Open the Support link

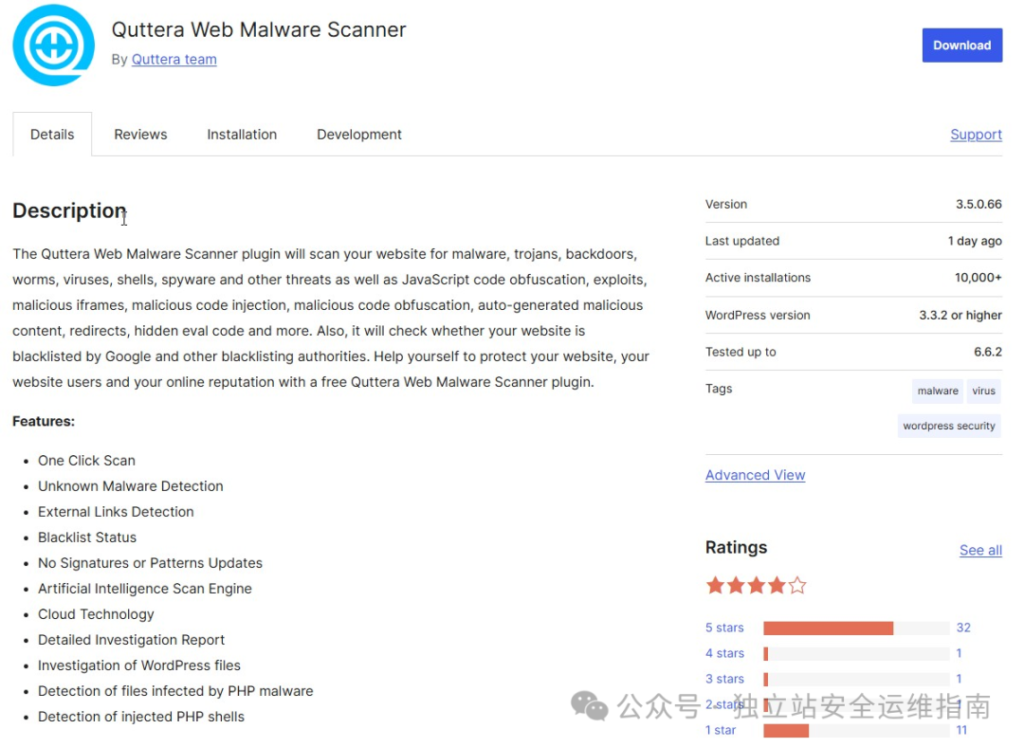(976, 135)
